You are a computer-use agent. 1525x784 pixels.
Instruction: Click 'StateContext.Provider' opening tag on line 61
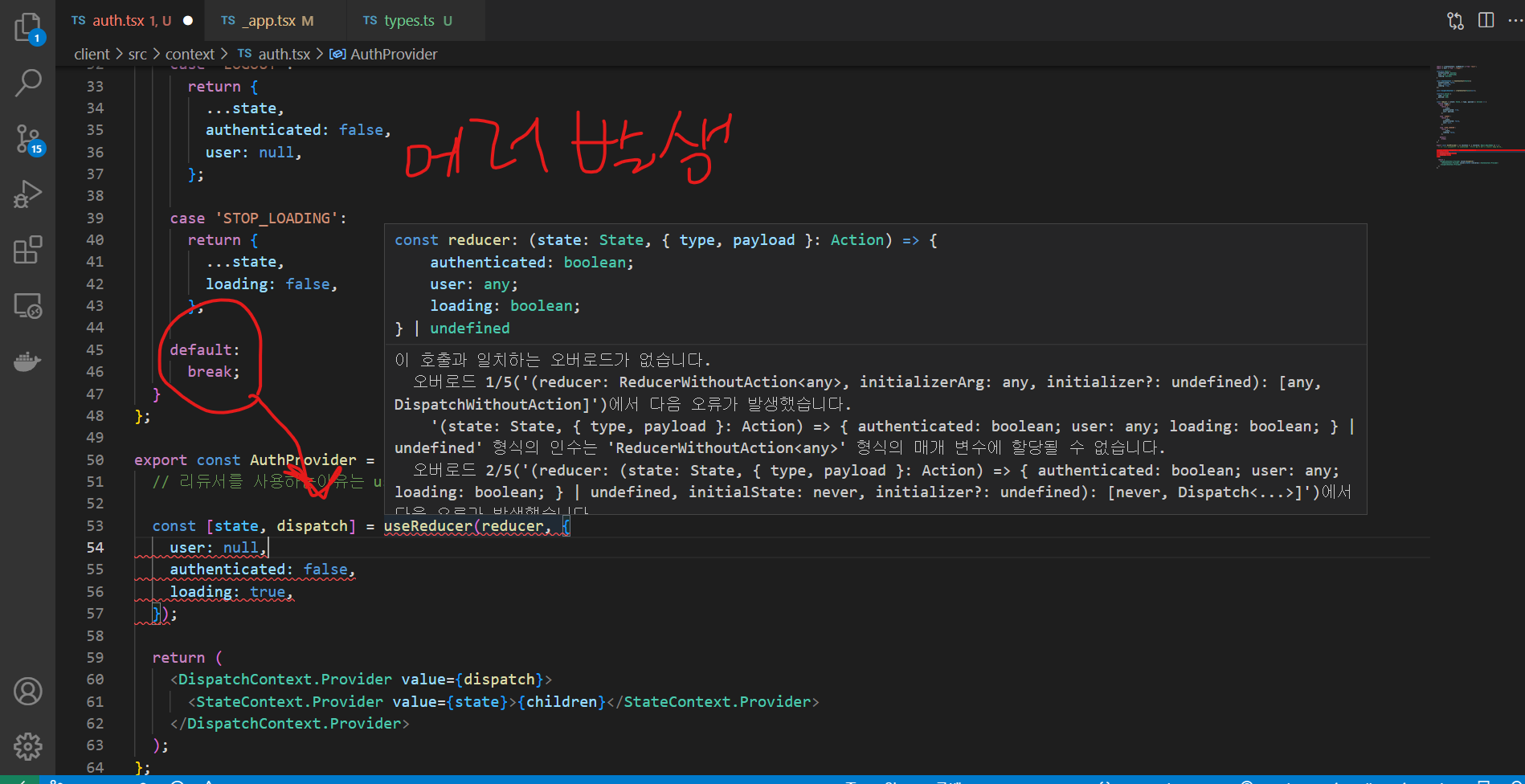coord(289,701)
